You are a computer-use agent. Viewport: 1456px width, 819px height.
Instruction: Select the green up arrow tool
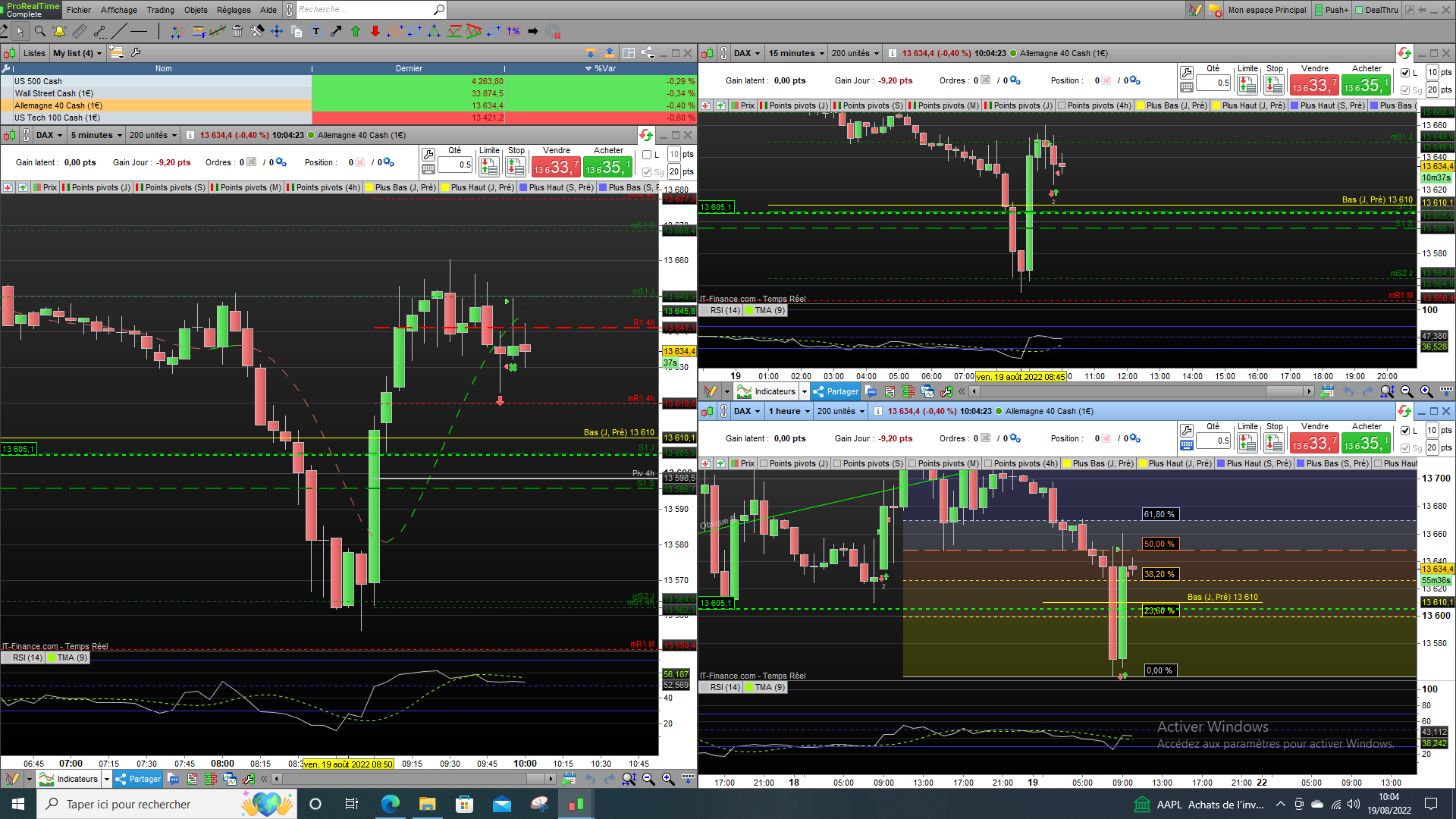(x=356, y=31)
